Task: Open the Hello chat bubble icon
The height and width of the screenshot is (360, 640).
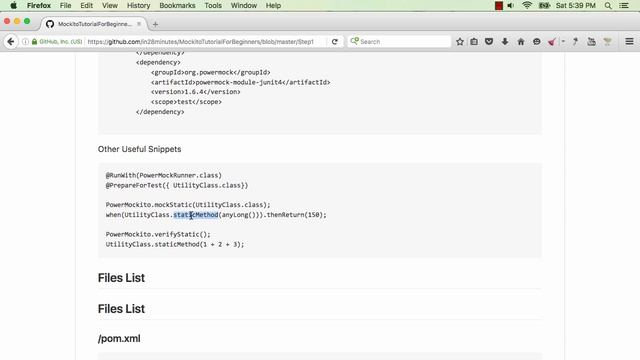Action: pos(536,42)
